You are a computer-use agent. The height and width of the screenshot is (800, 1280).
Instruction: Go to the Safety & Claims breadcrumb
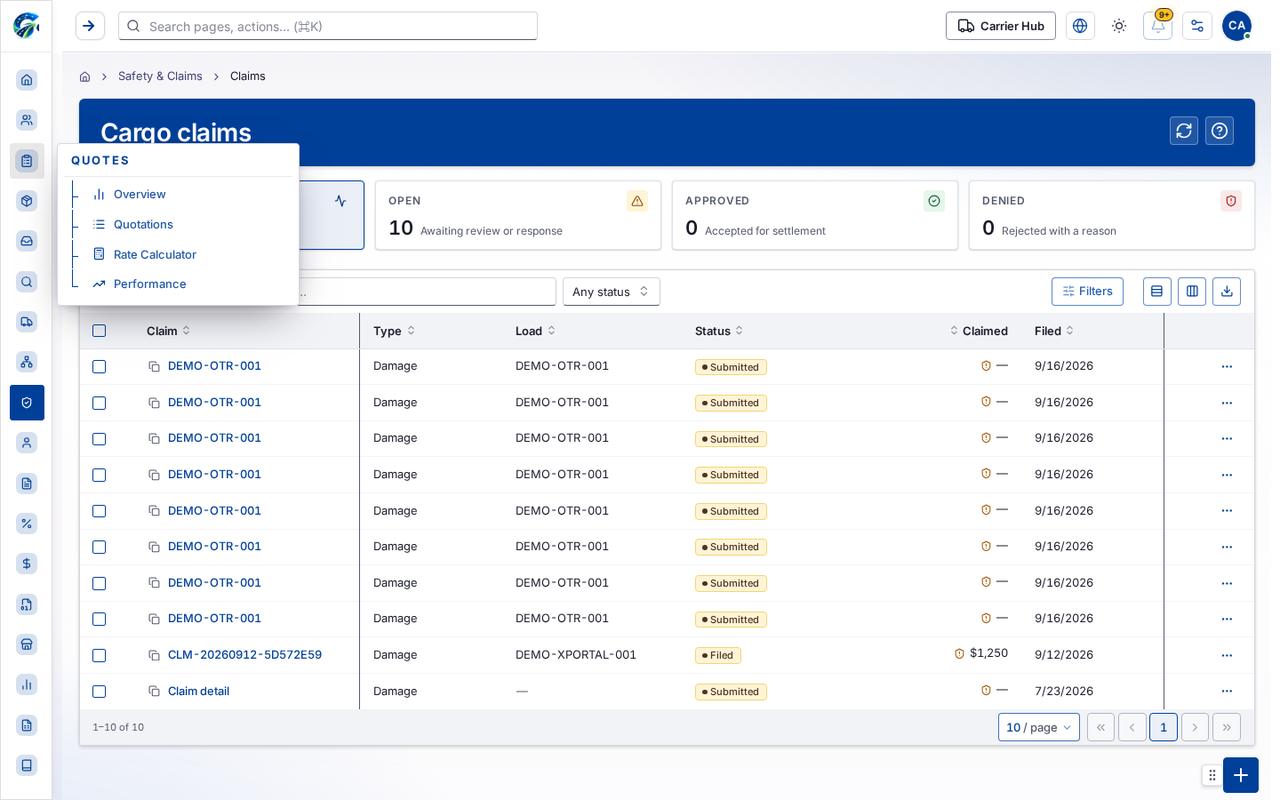(x=160, y=76)
